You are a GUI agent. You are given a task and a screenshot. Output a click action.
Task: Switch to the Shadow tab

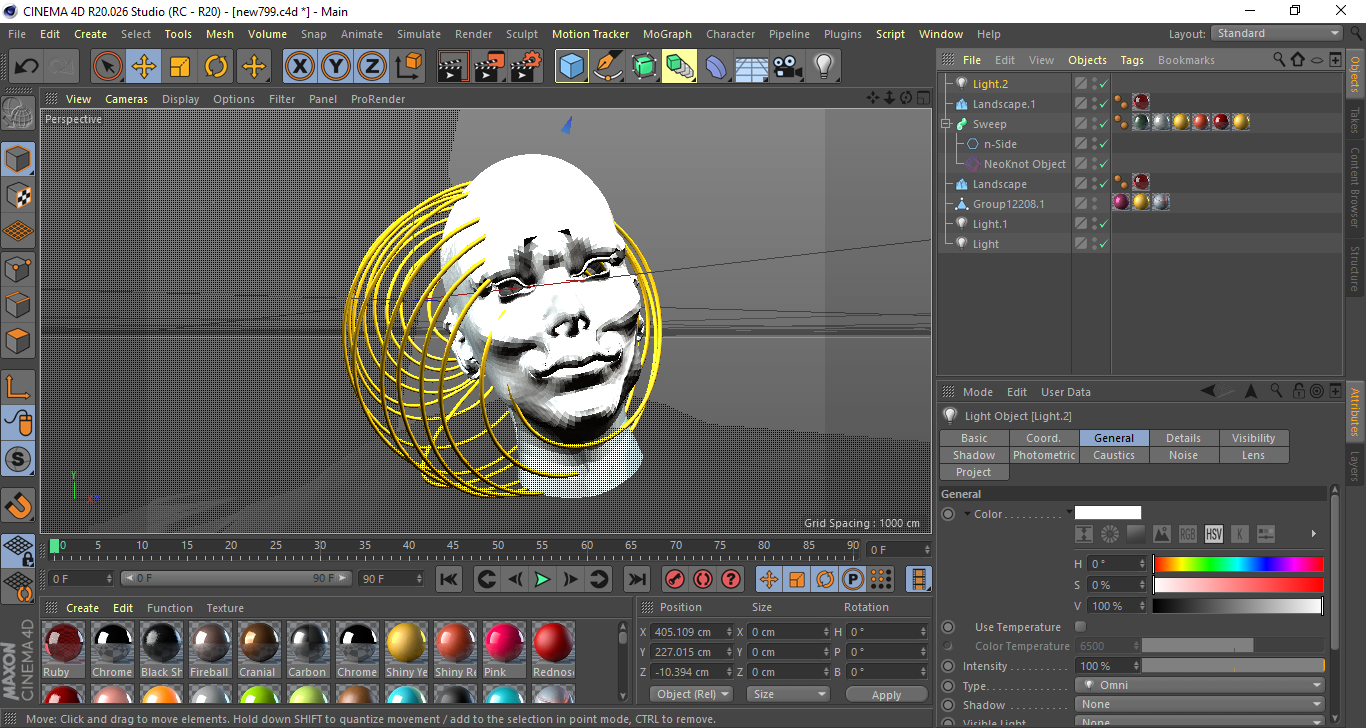coord(974,455)
